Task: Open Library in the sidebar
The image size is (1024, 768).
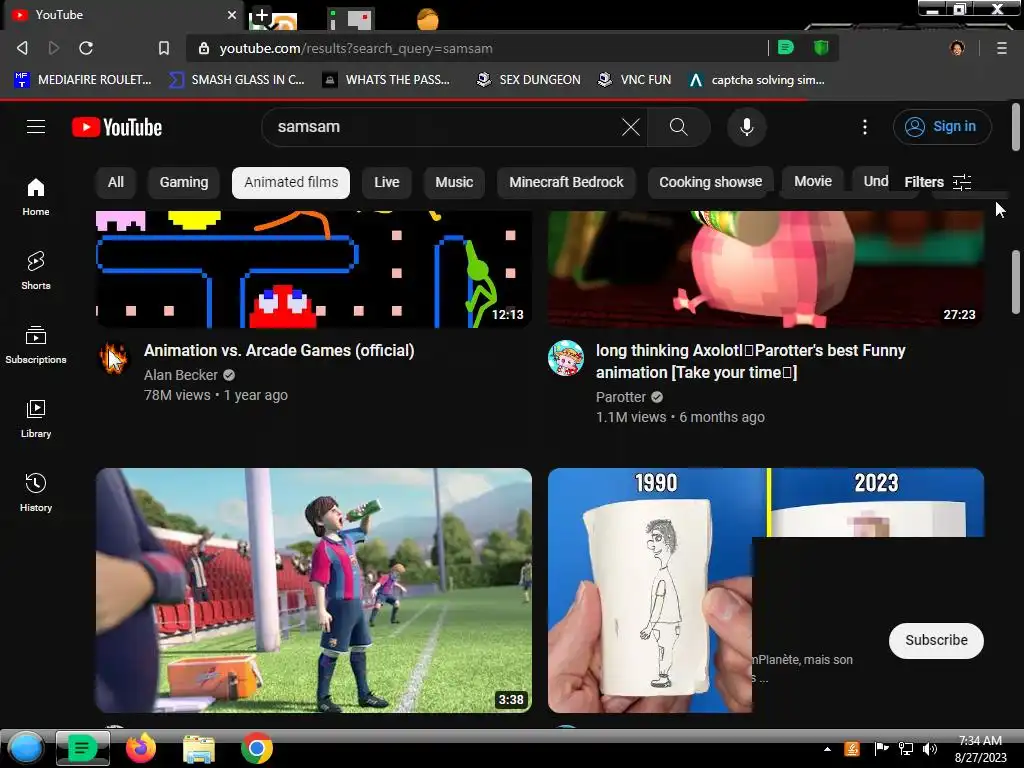Action: [36, 419]
